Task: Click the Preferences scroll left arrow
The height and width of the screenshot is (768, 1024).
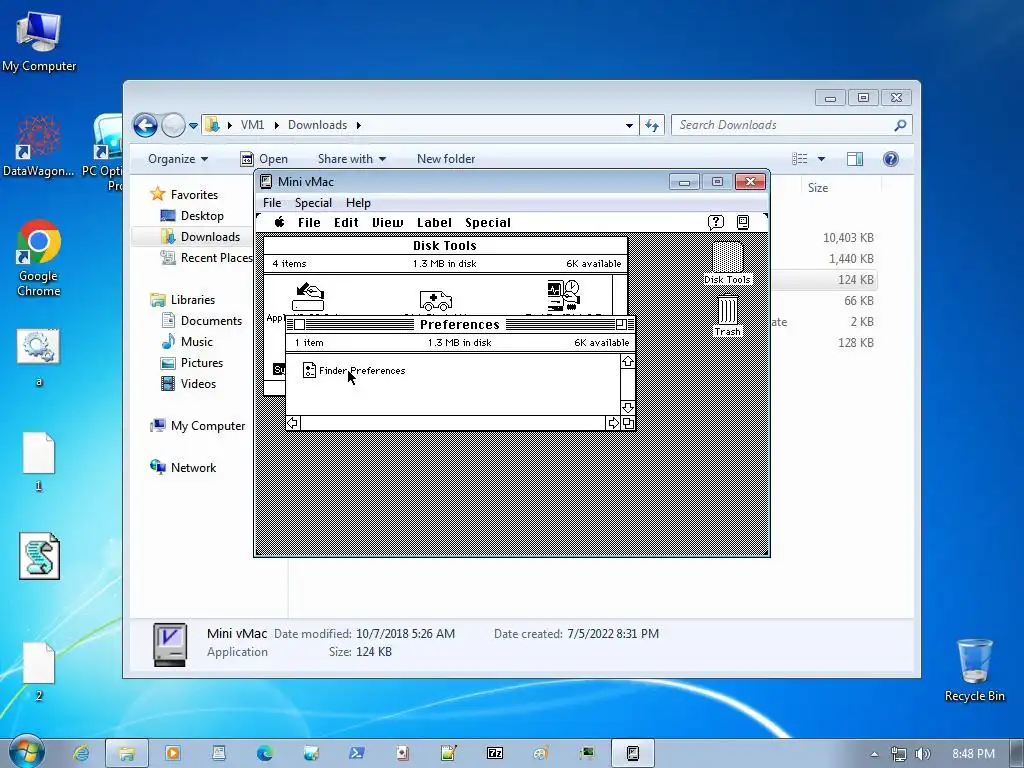Action: tap(293, 423)
